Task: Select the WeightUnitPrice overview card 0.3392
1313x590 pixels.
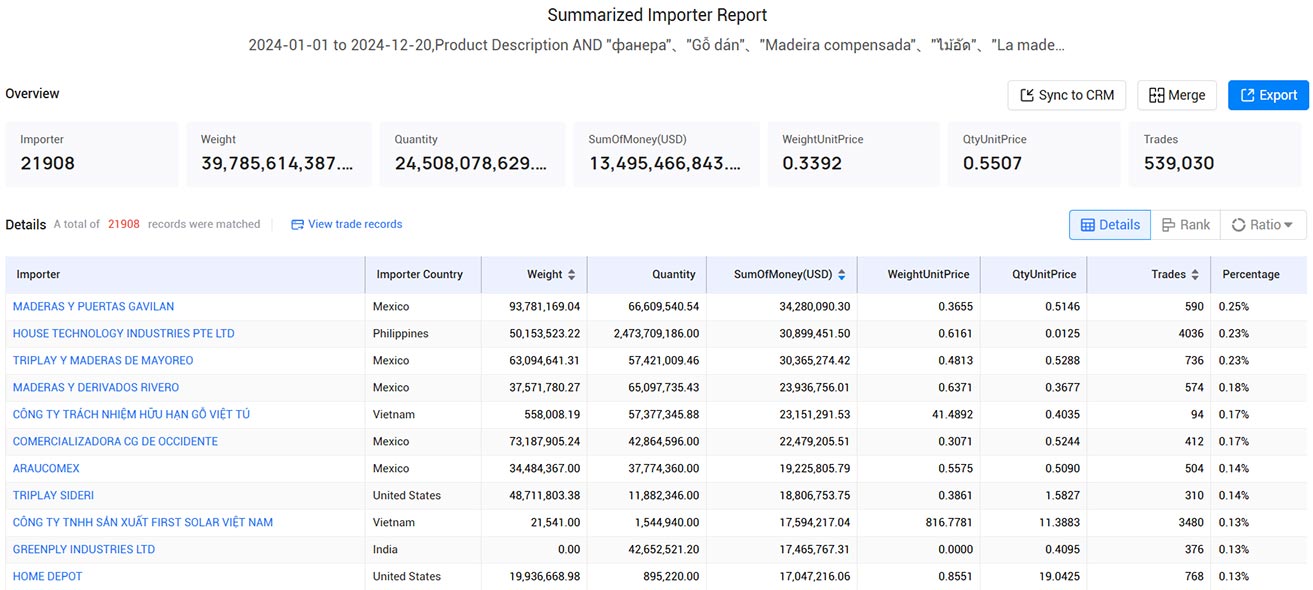Action: [853, 154]
